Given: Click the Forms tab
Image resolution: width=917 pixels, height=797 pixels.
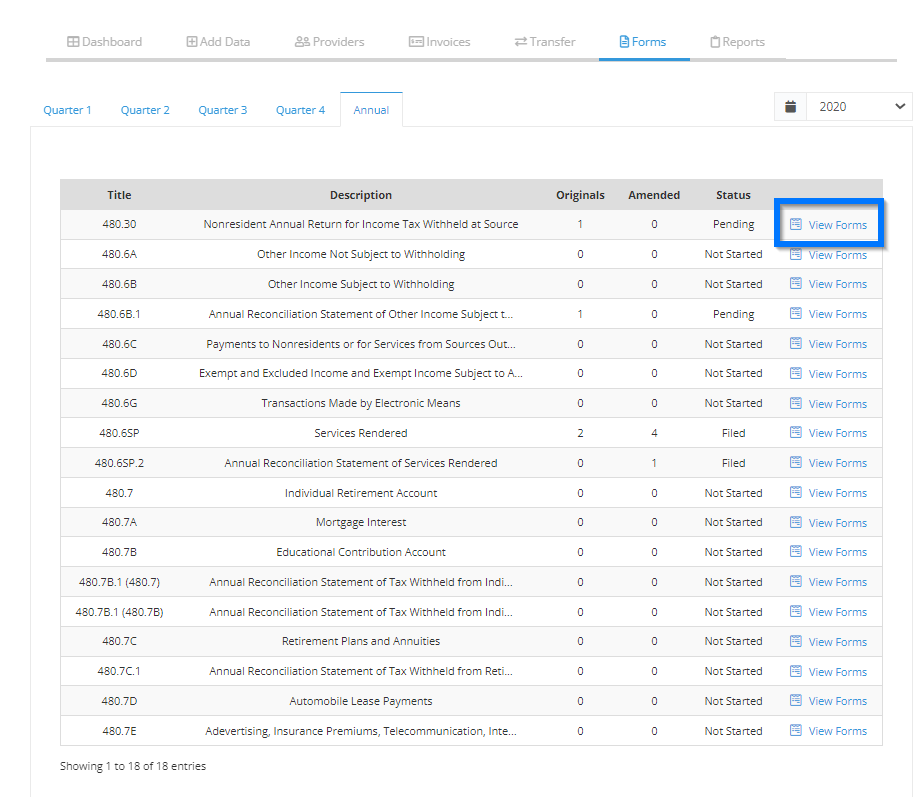Looking at the screenshot, I should point(643,42).
